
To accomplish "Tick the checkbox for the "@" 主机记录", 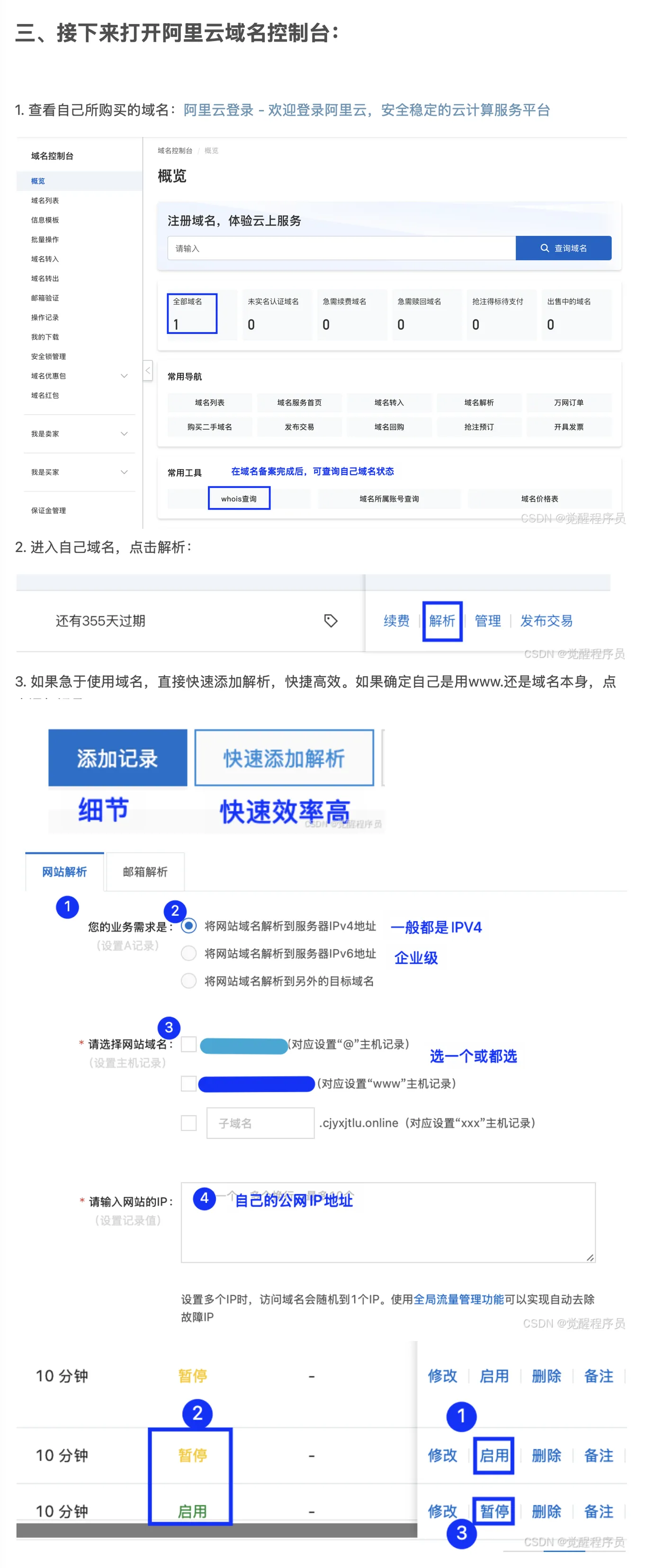I will point(189,1044).
